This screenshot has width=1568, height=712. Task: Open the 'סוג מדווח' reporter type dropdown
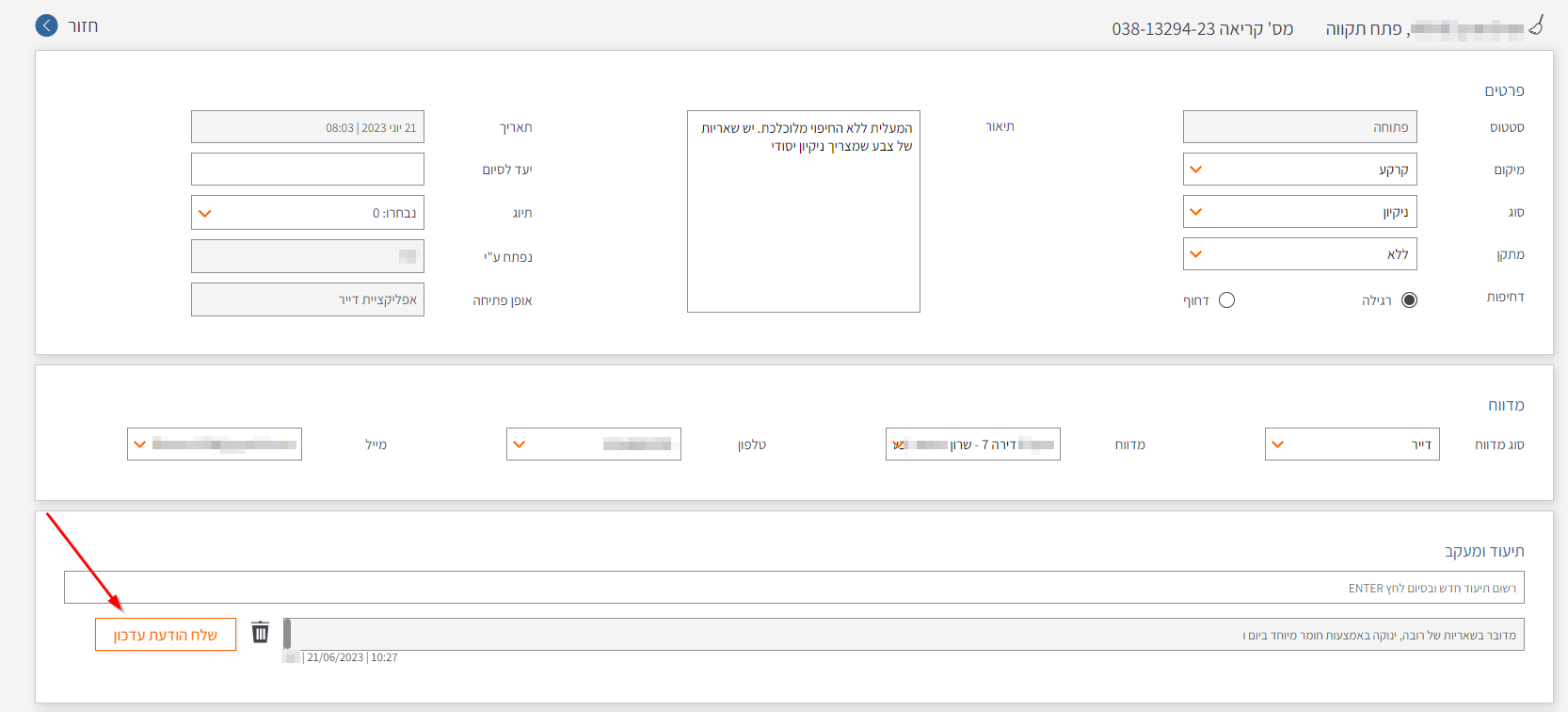coord(1352,445)
